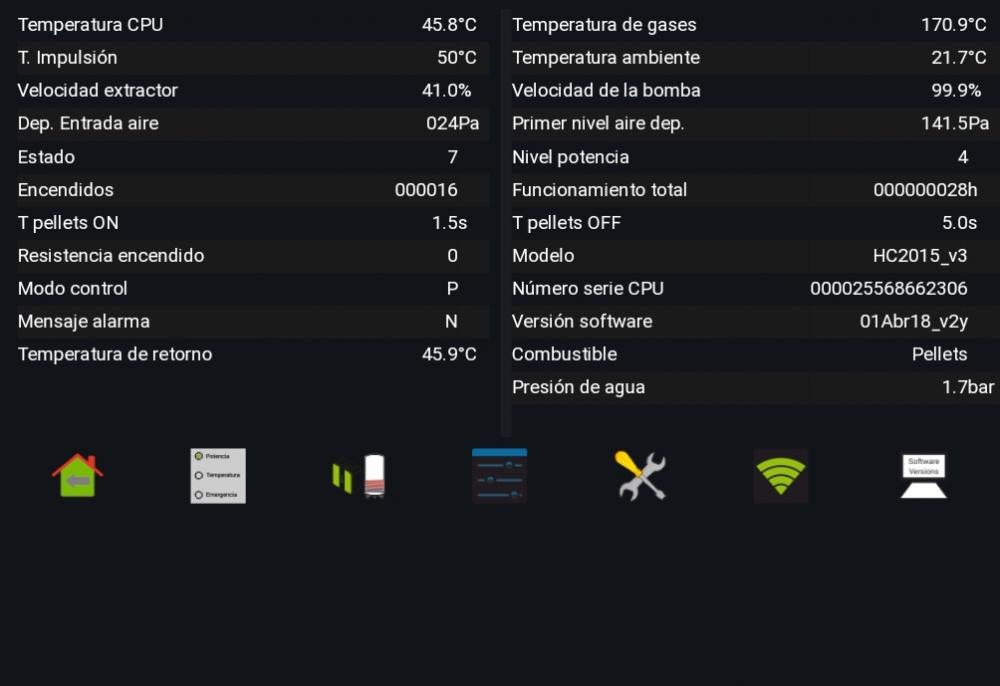Open the sliders settings panel icon
1000x686 pixels.
(499, 476)
